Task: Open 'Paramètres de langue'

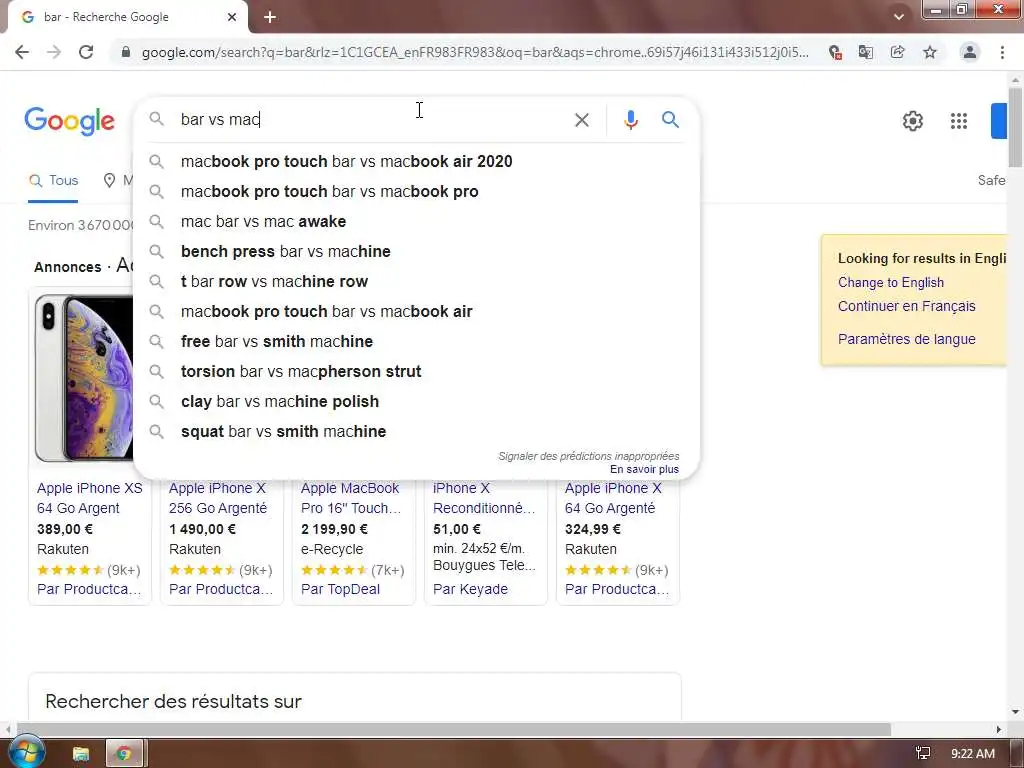Action: 906,339
